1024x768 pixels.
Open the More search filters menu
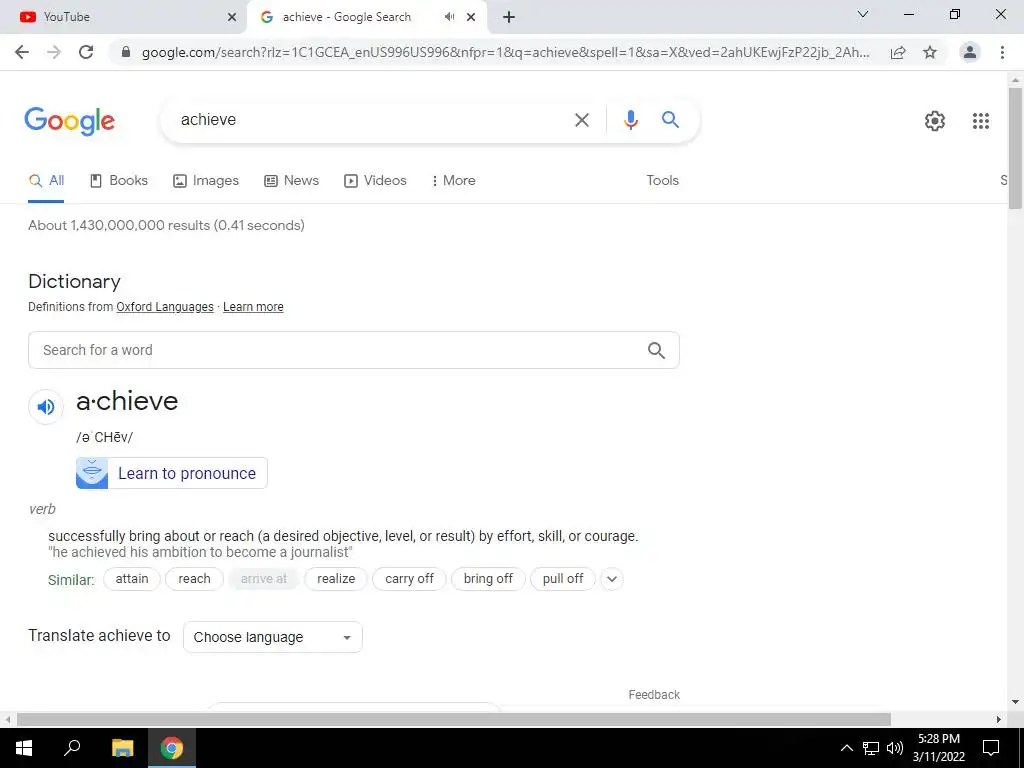453,181
